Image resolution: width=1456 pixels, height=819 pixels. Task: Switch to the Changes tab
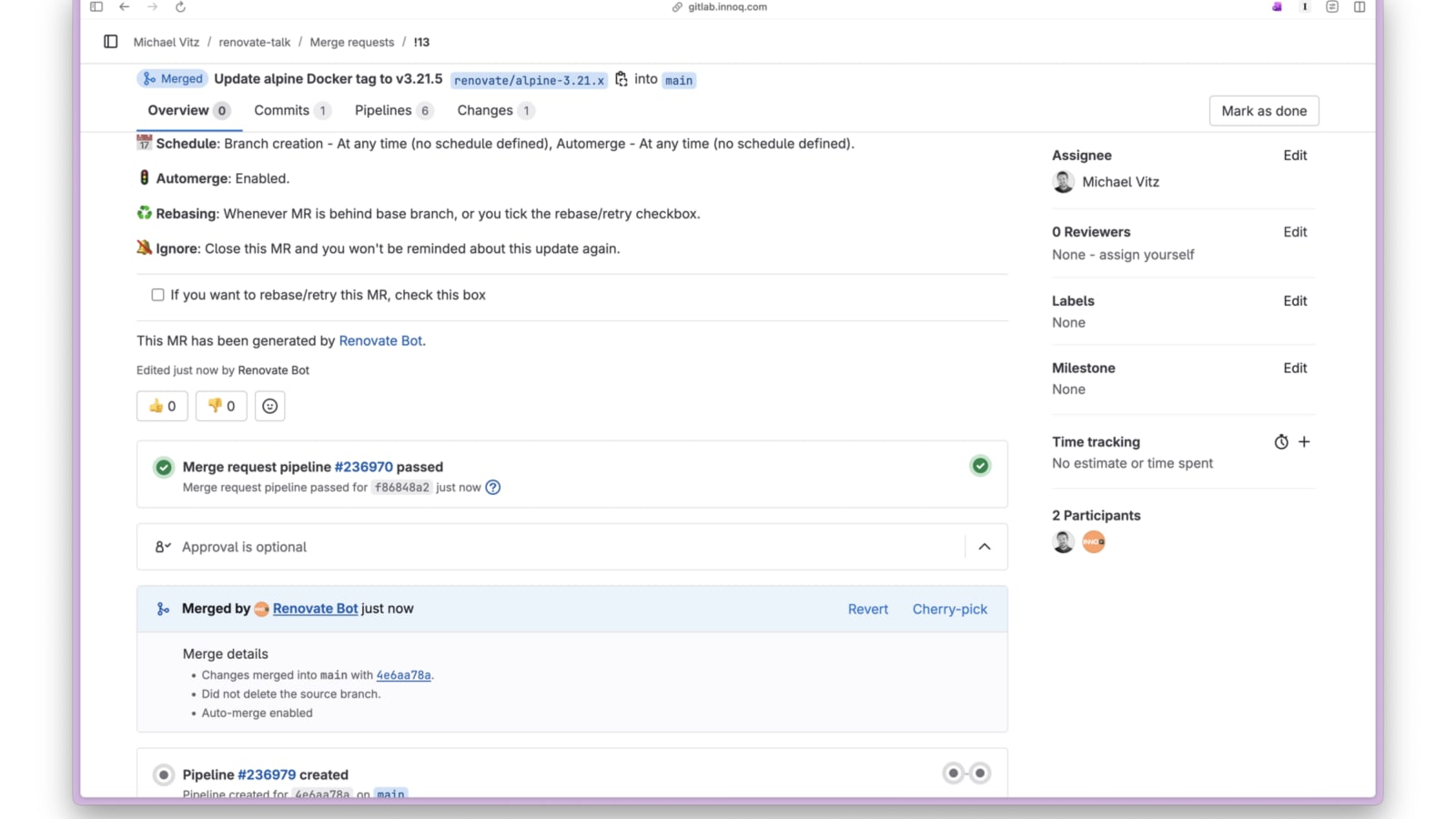495,110
